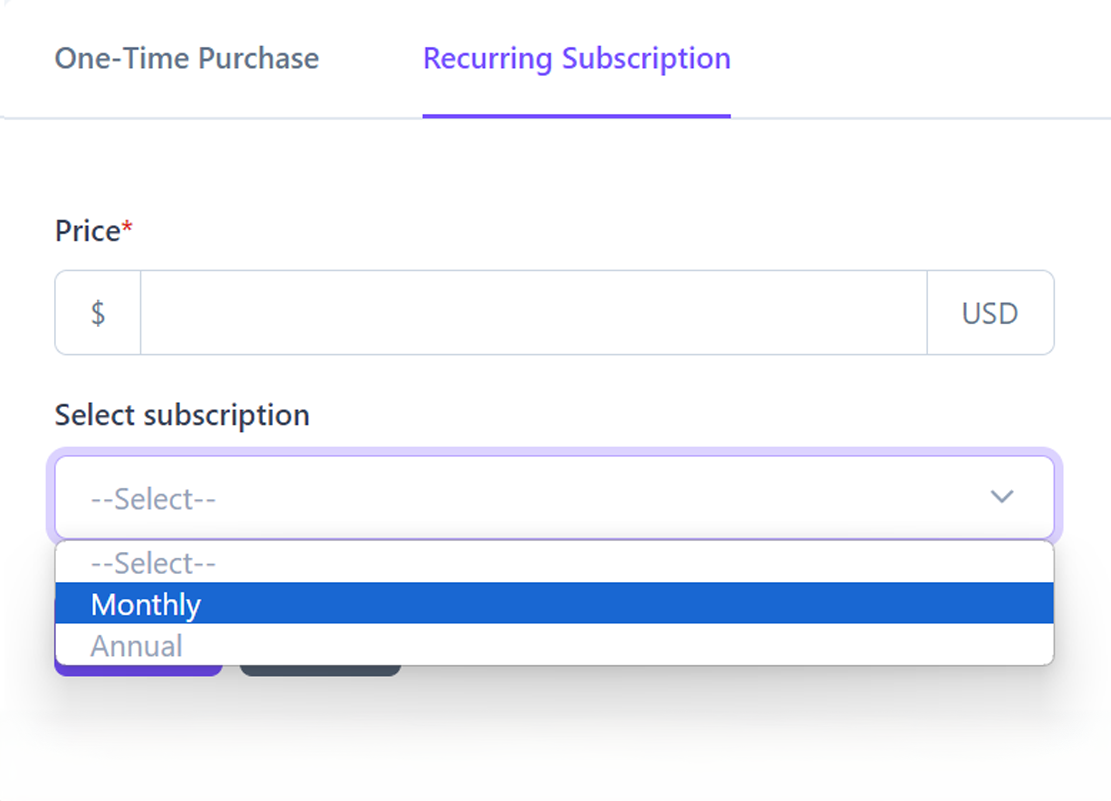Click into the Price input field
This screenshot has height=801, width=1111.
click(533, 313)
